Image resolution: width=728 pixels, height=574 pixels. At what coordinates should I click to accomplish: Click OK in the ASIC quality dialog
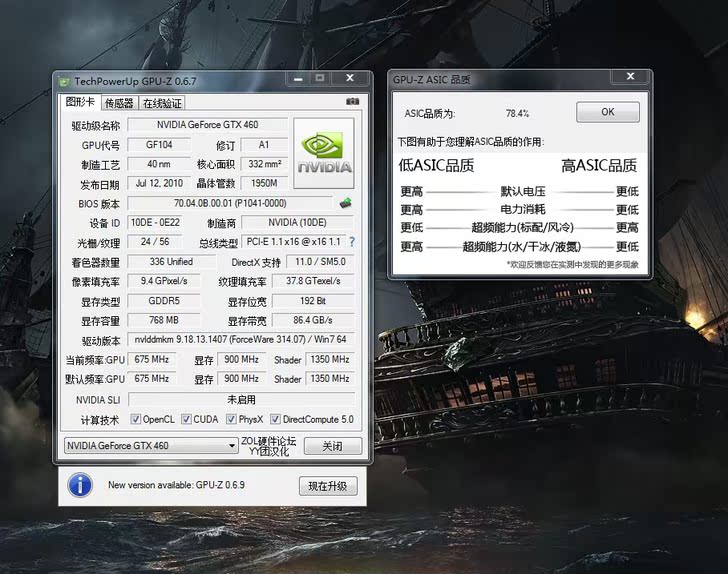tap(608, 112)
